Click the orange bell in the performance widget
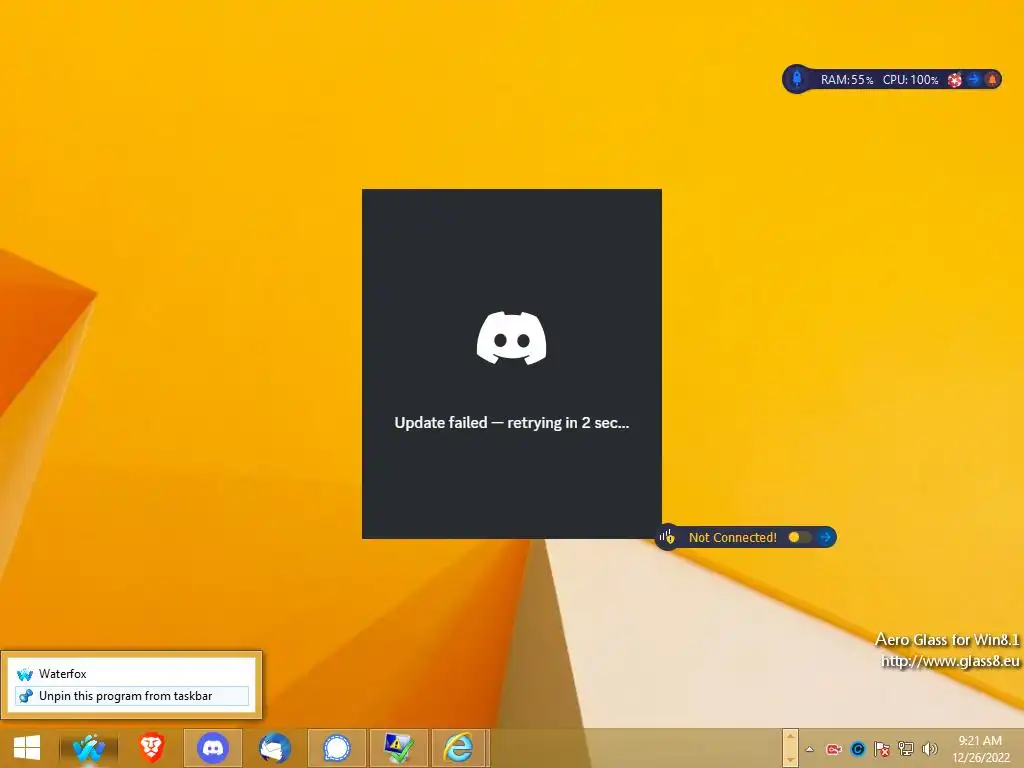 click(992, 80)
